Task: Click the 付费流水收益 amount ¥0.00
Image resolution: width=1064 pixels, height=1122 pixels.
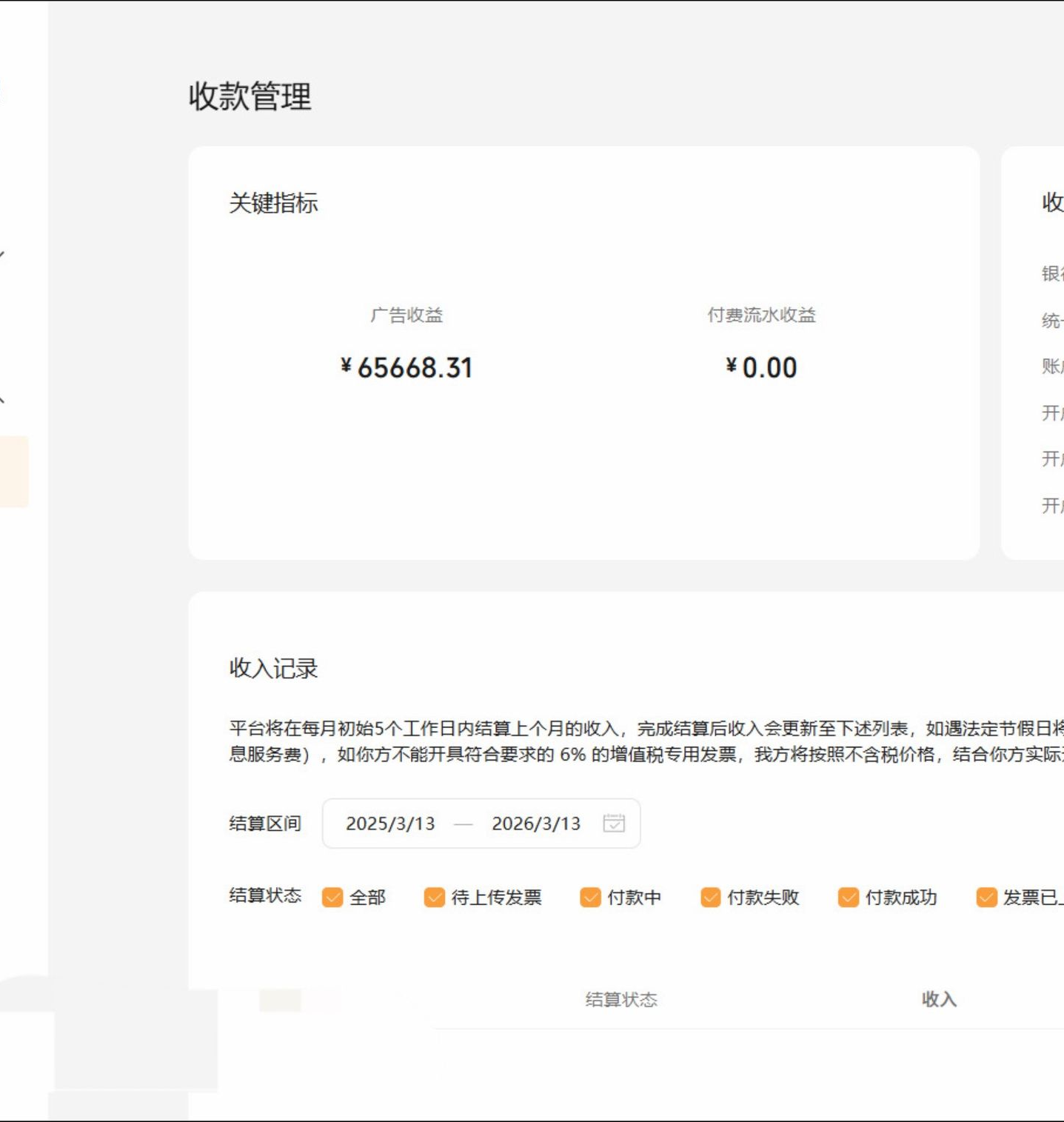Action: coord(761,367)
